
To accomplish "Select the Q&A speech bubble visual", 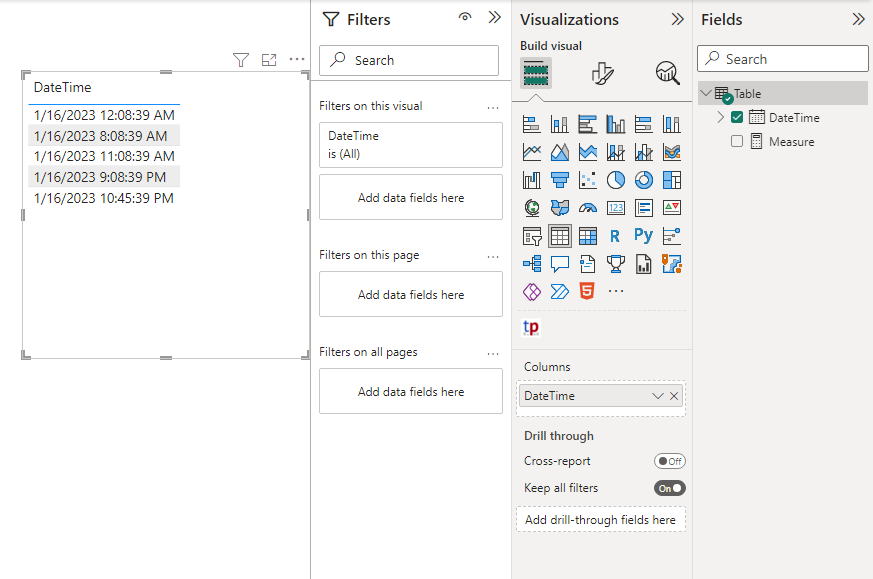I will (560, 264).
